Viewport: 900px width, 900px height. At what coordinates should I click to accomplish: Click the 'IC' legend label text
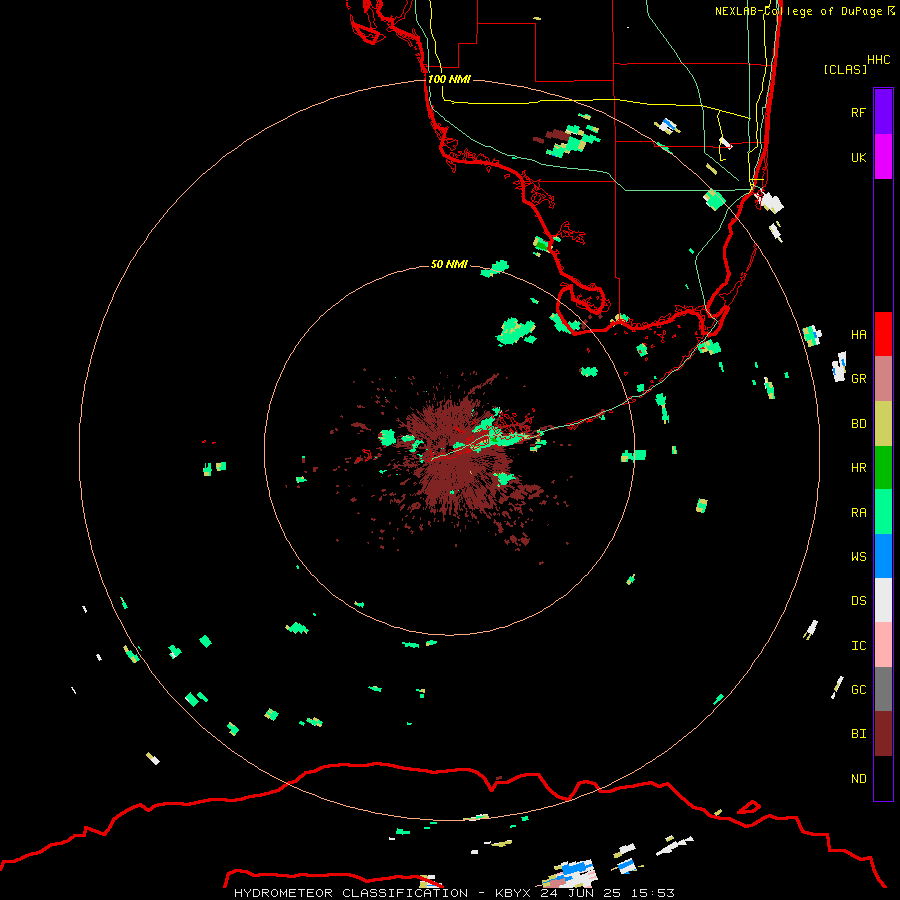coord(858,646)
